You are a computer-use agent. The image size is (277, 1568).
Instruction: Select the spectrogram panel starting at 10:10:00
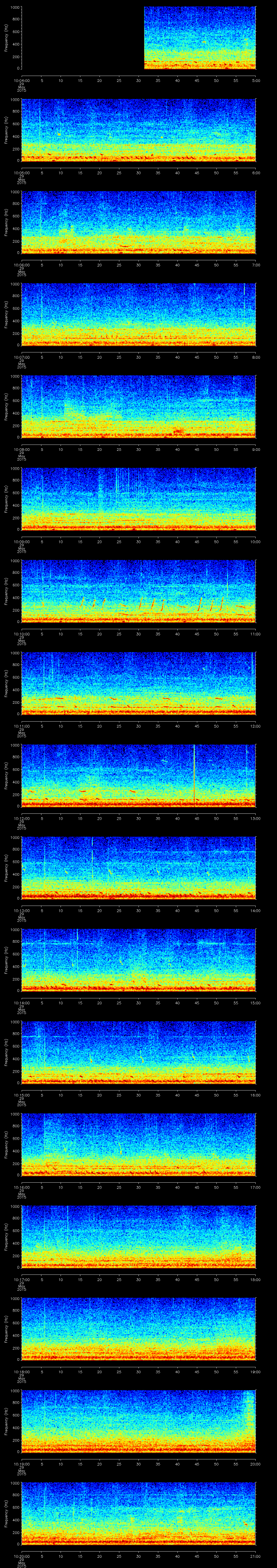pyautogui.click(x=139, y=591)
